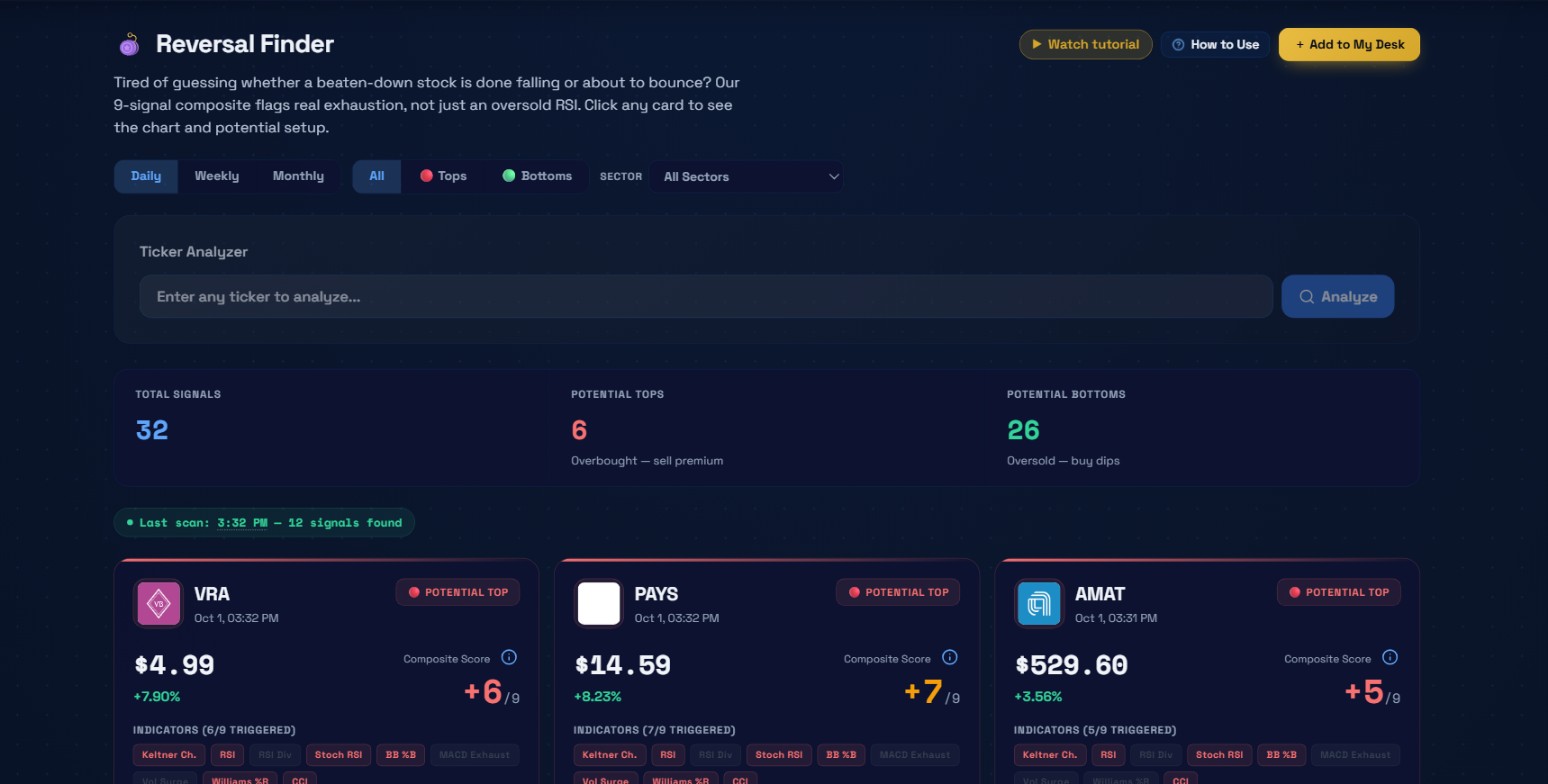Click the Potential Tops count 6
The image size is (1548, 784).
point(579,430)
